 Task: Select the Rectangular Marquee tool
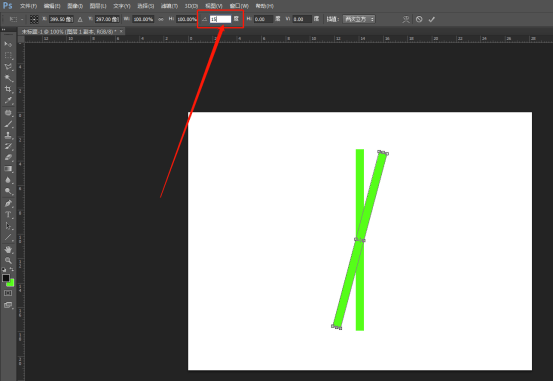8,55
